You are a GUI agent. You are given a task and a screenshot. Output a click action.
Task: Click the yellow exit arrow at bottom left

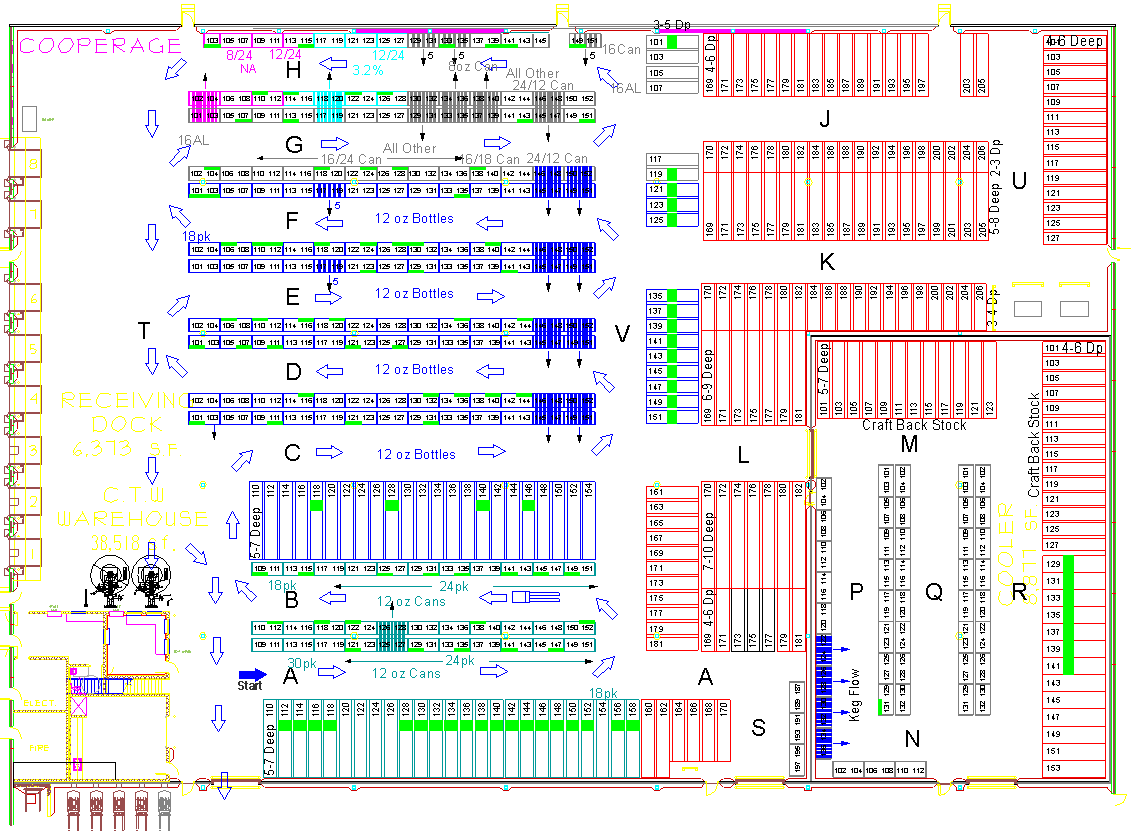[223, 785]
